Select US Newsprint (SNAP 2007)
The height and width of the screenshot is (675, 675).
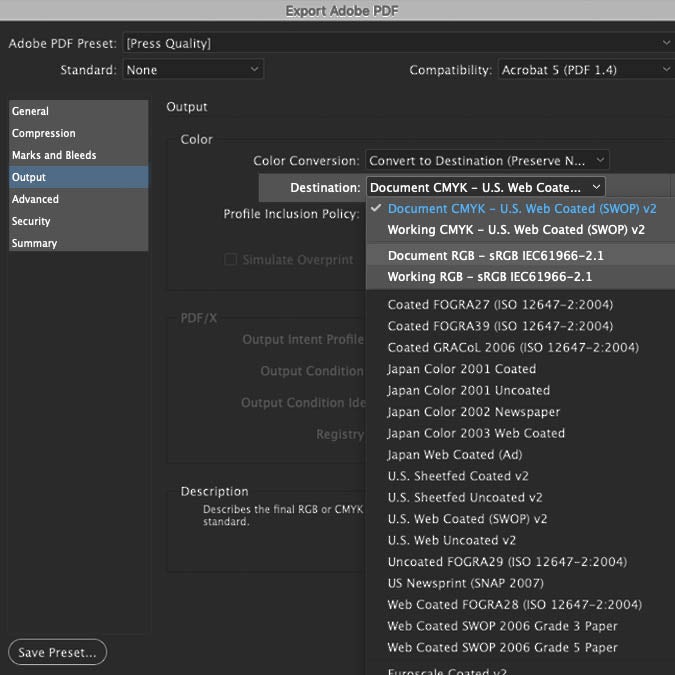[x=466, y=583]
